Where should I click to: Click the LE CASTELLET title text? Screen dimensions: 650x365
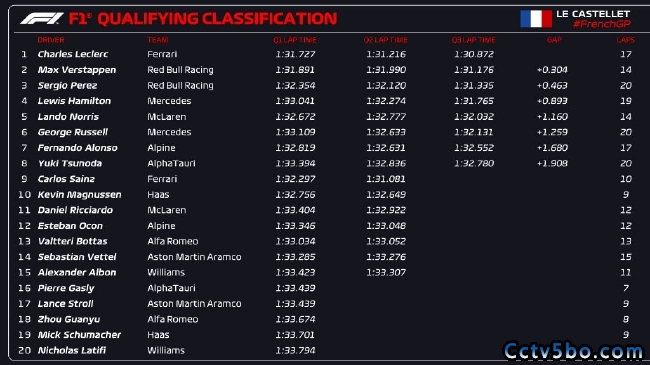[x=593, y=14]
